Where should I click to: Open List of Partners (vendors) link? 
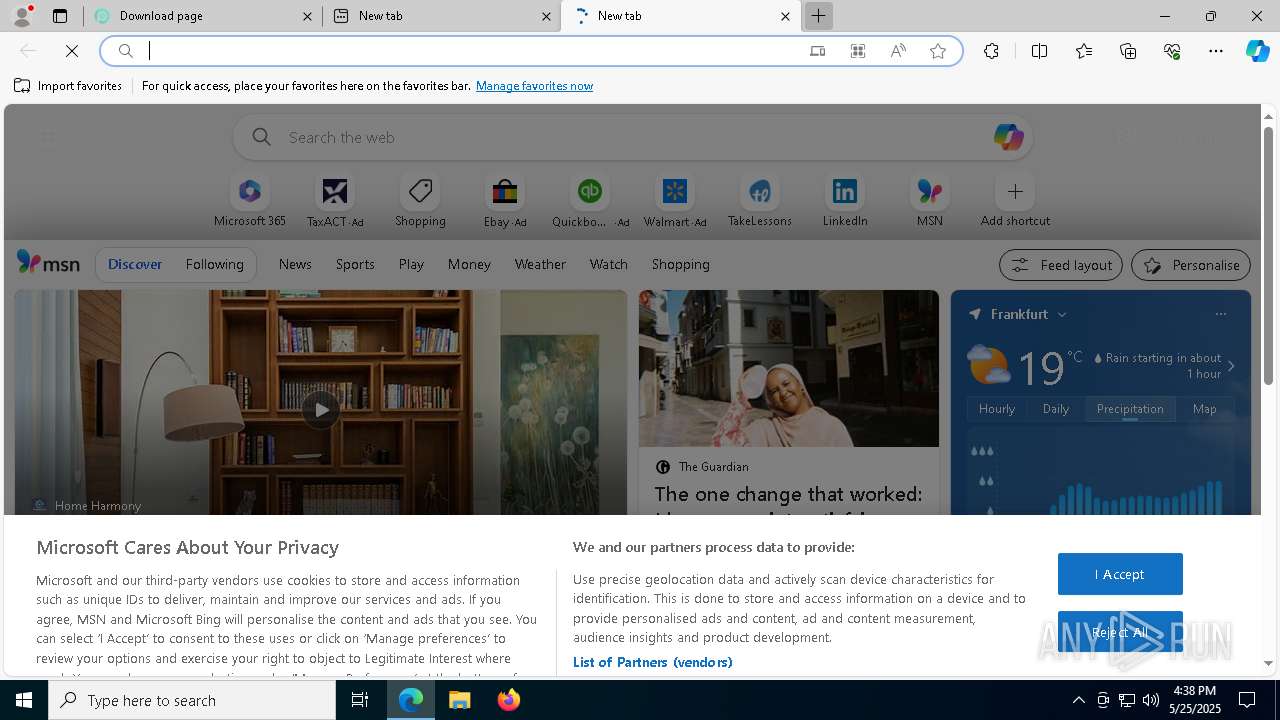pyautogui.click(x=653, y=662)
